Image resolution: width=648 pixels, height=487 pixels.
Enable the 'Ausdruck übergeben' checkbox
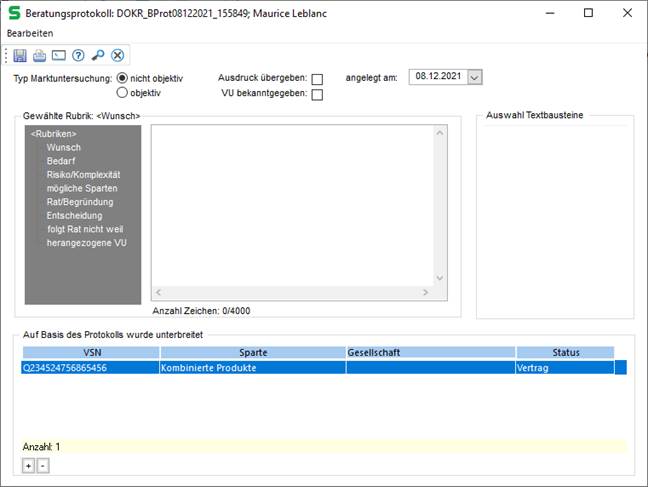coord(317,79)
